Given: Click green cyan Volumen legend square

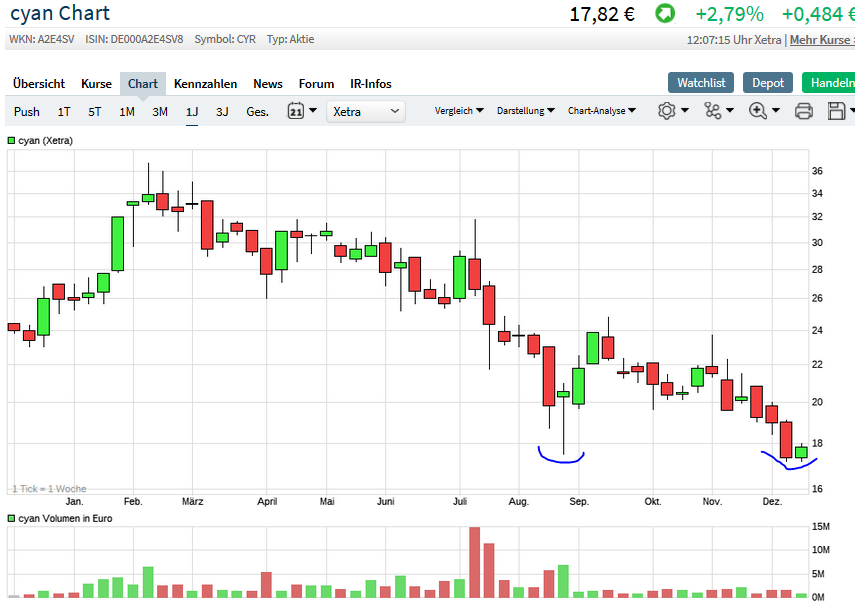Looking at the screenshot, I should tap(11, 518).
